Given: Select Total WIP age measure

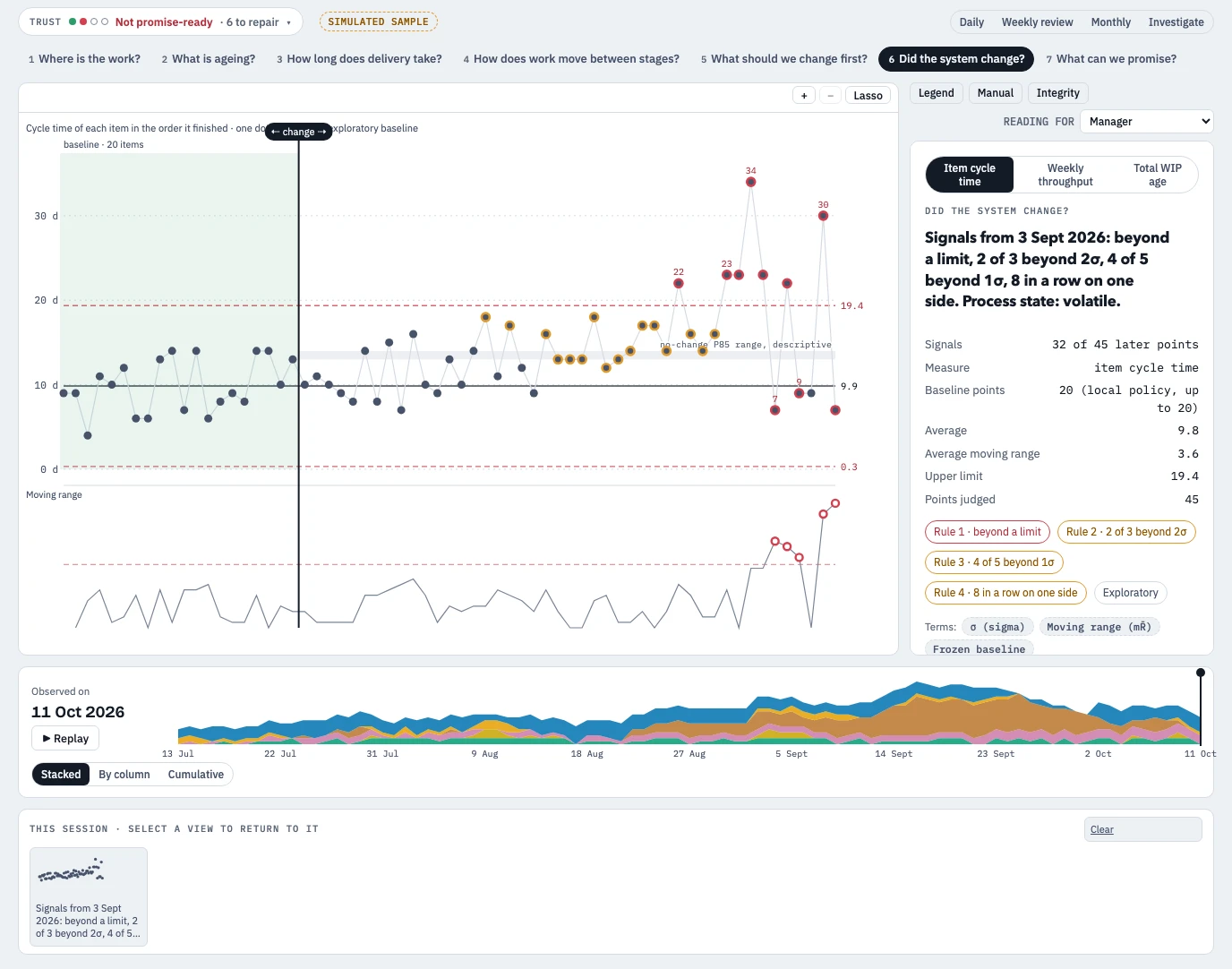Looking at the screenshot, I should (1157, 175).
